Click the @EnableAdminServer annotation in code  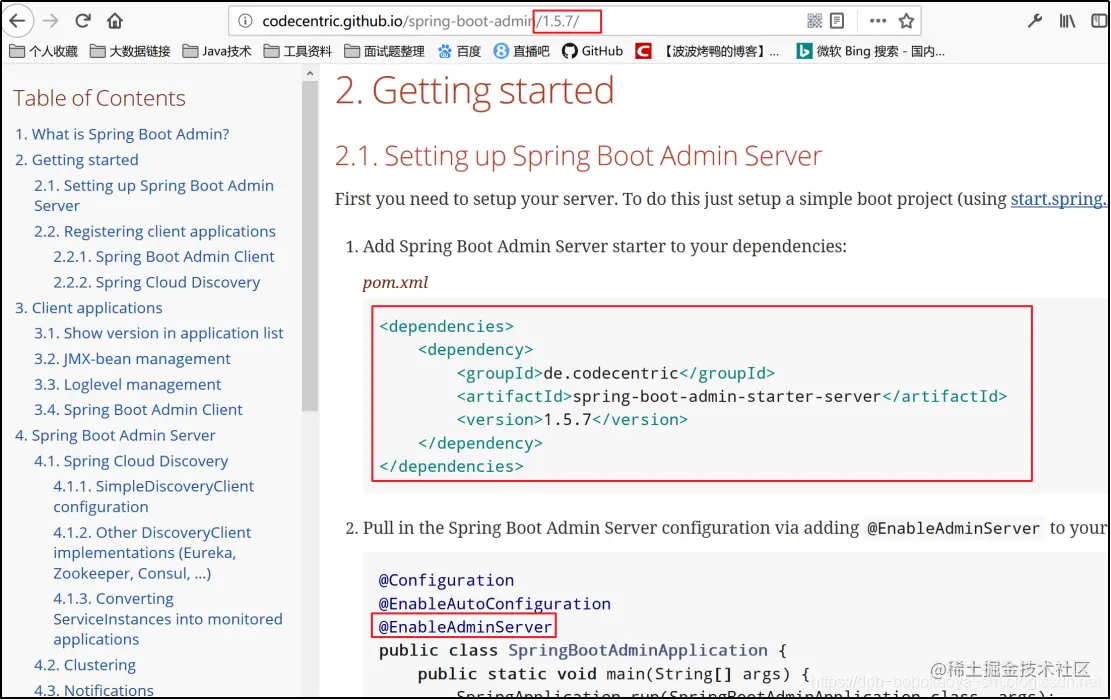pos(465,626)
